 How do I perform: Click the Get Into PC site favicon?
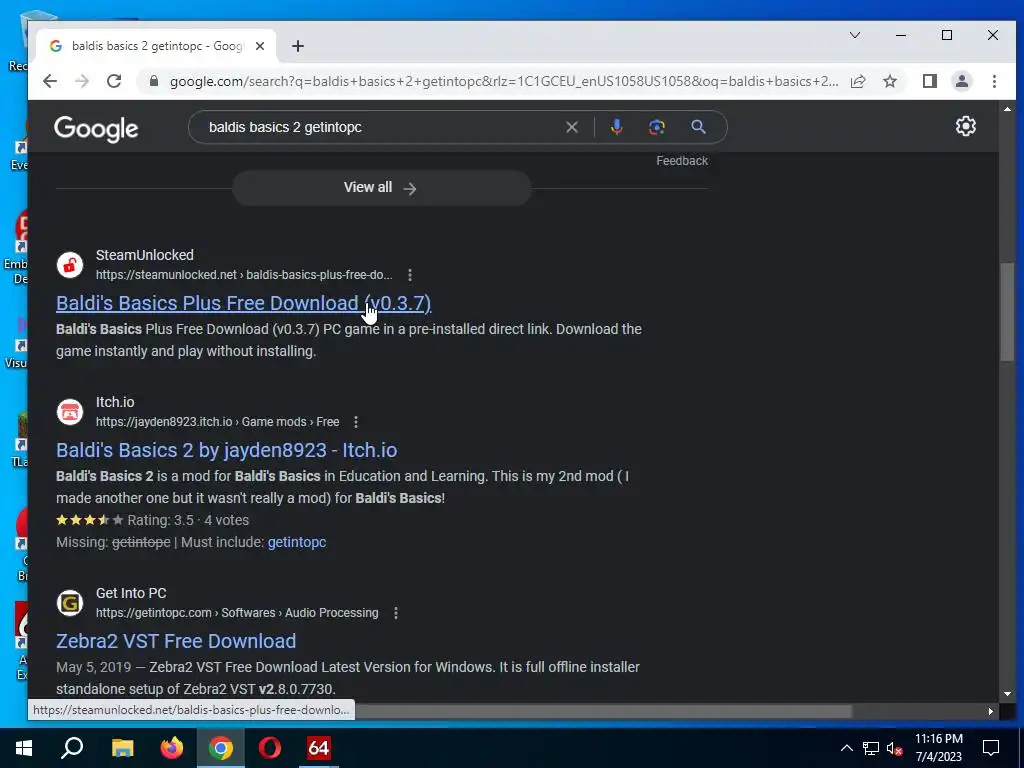(x=70, y=603)
